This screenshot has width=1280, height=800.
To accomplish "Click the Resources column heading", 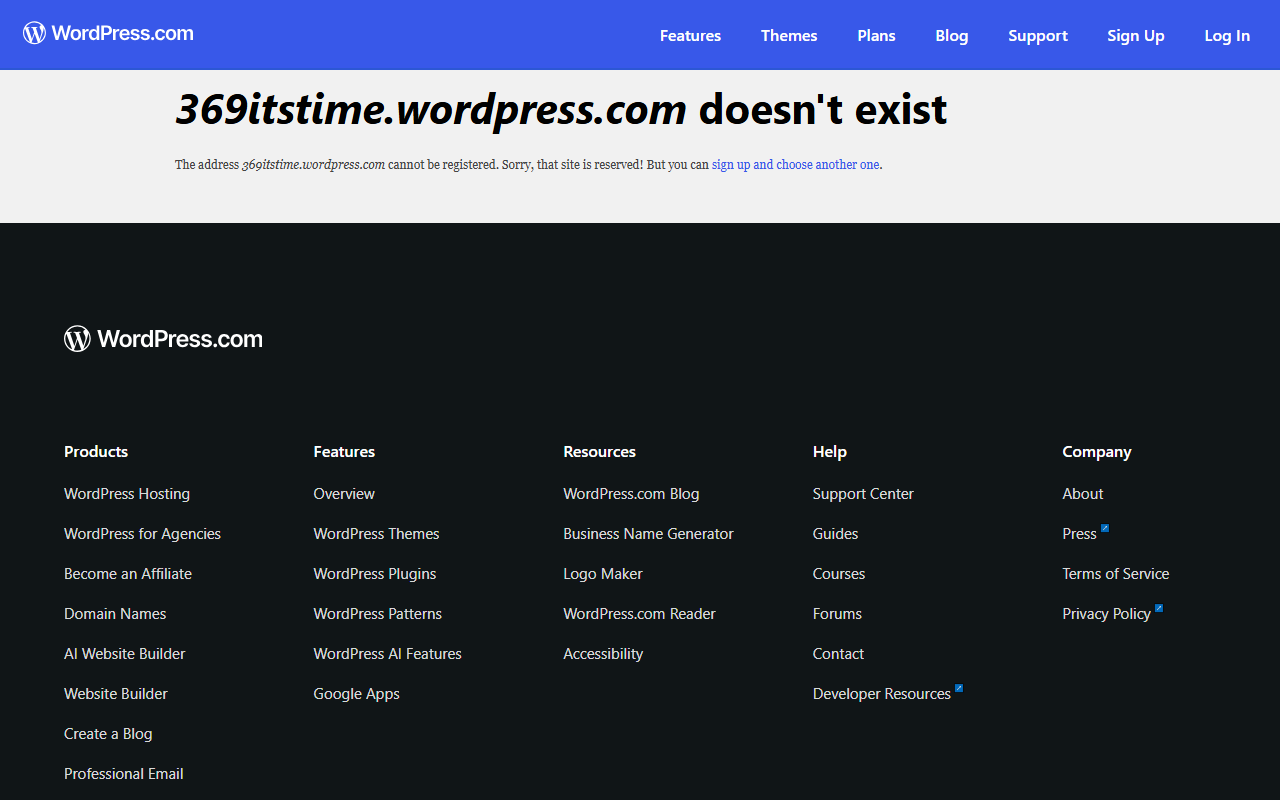I will (x=599, y=452).
